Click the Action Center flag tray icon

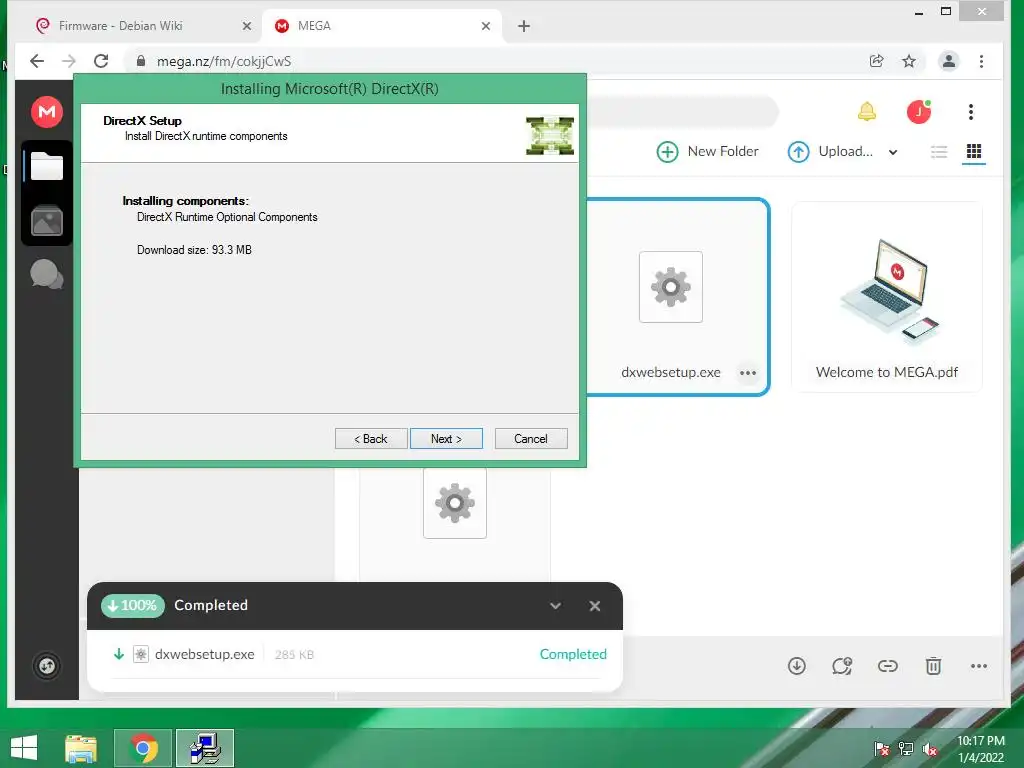(882, 749)
